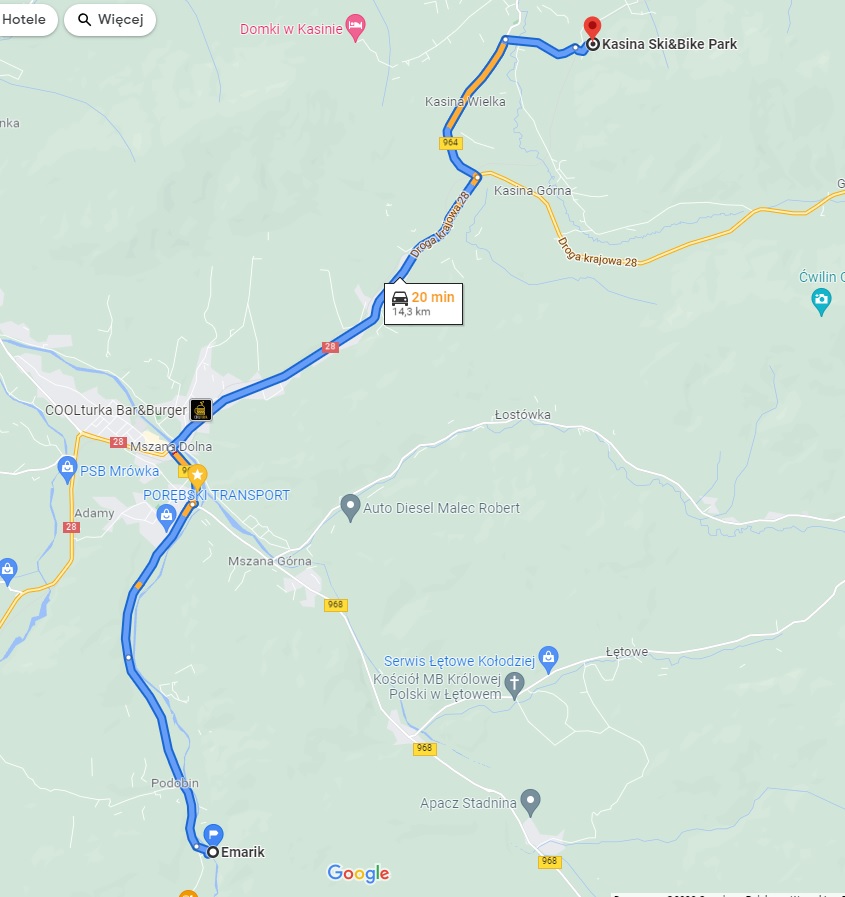Select the yellow star saved place marker
Image resolution: width=845 pixels, height=897 pixels.
click(197, 476)
